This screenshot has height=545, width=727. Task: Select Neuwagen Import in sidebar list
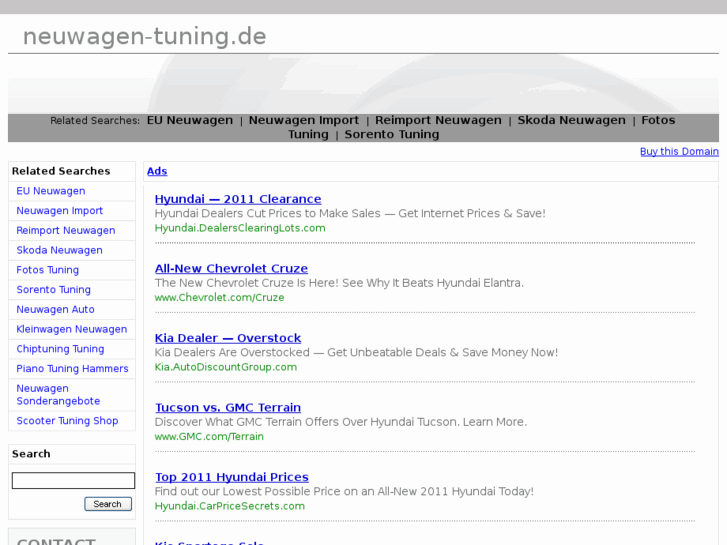[x=60, y=211]
